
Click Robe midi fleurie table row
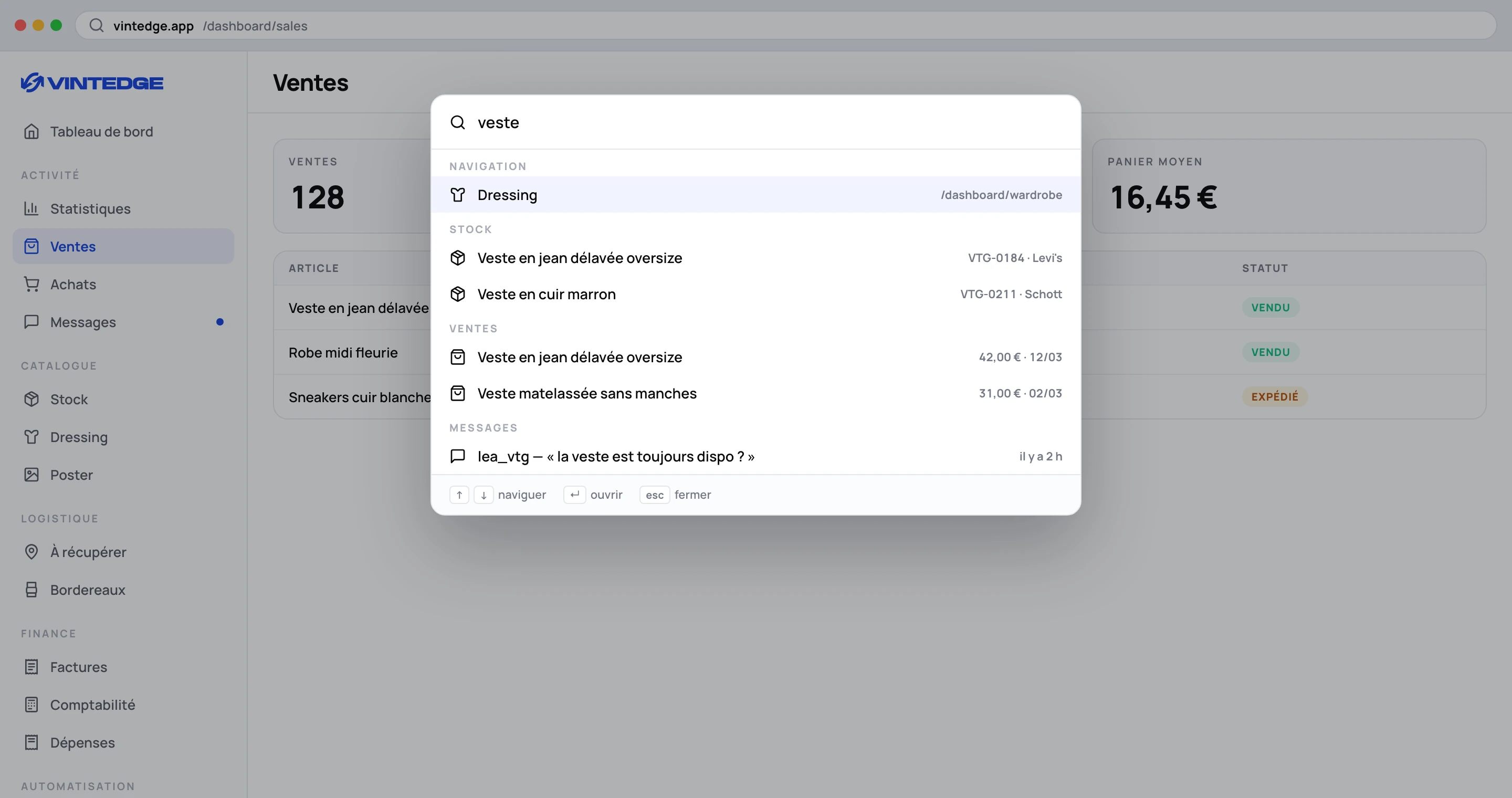click(x=879, y=352)
